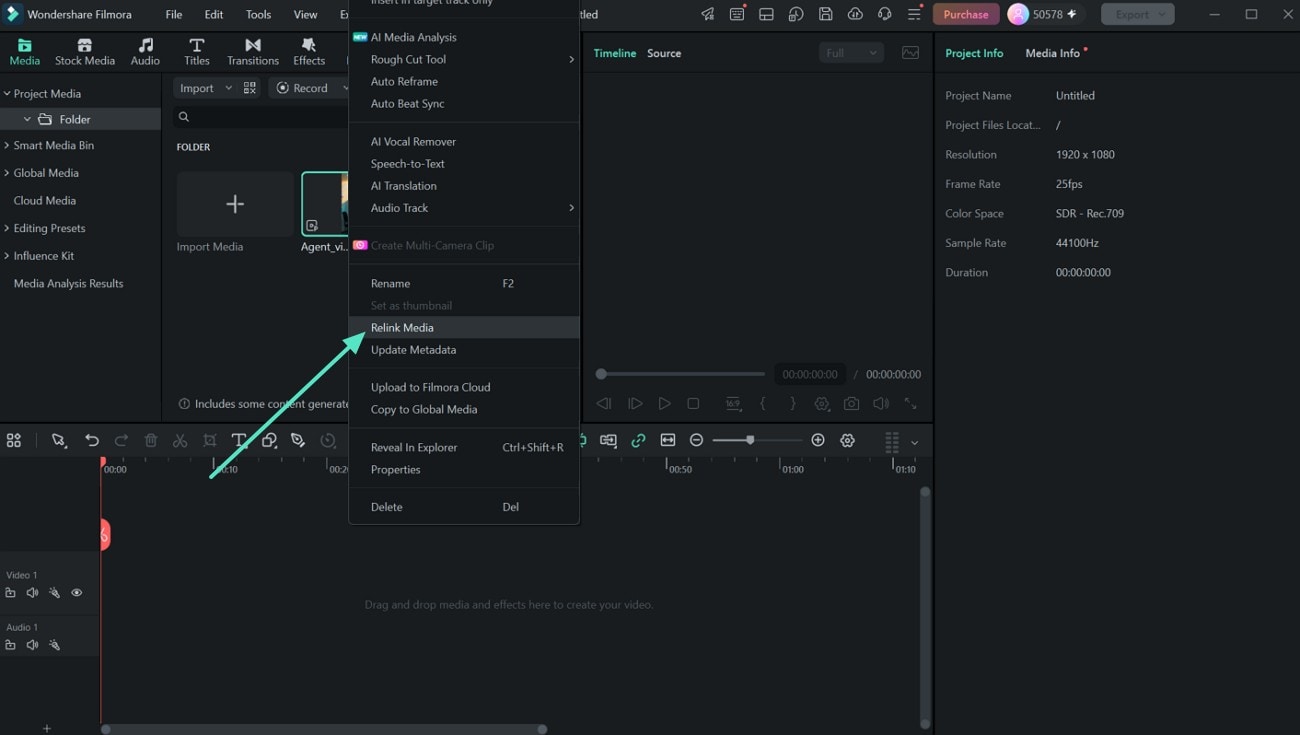Click the preview playback scrubber handle

click(x=601, y=374)
